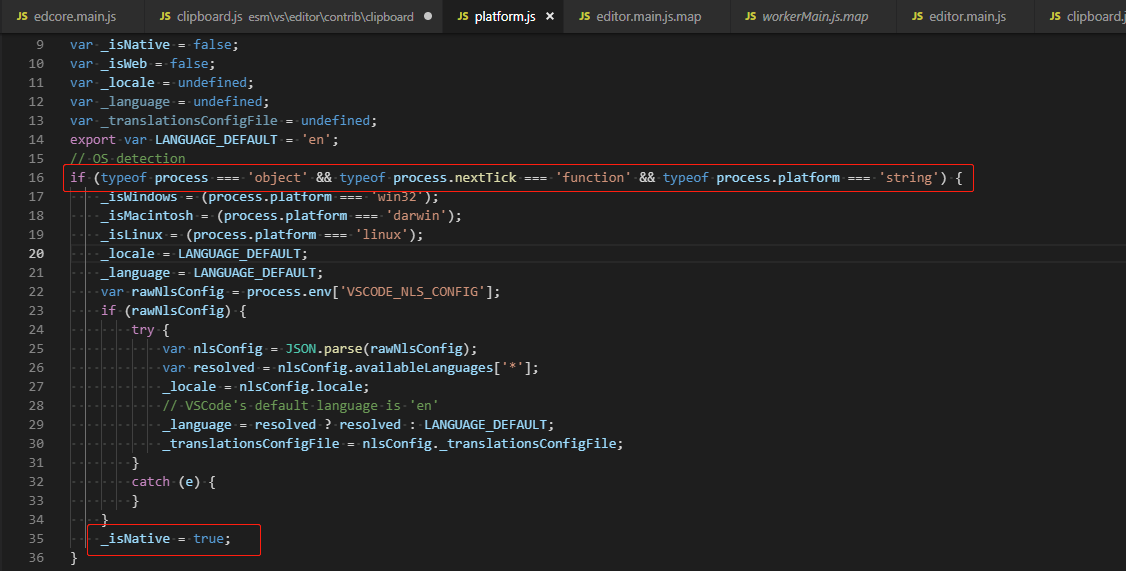The width and height of the screenshot is (1126, 571).
Task: Click JS file icon of edcore.main.js tab
Action: tap(22, 16)
